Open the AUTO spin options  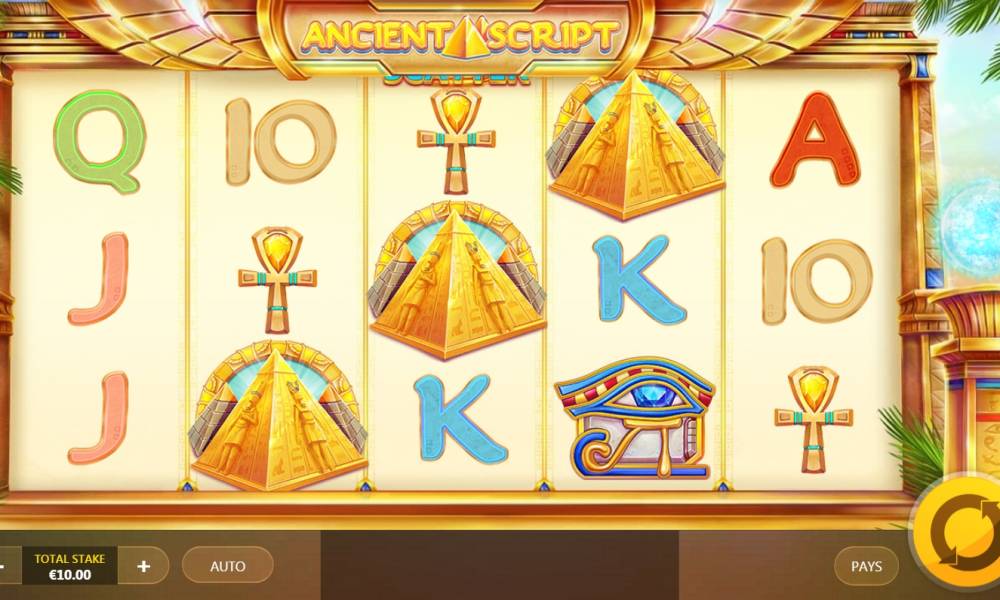228,565
